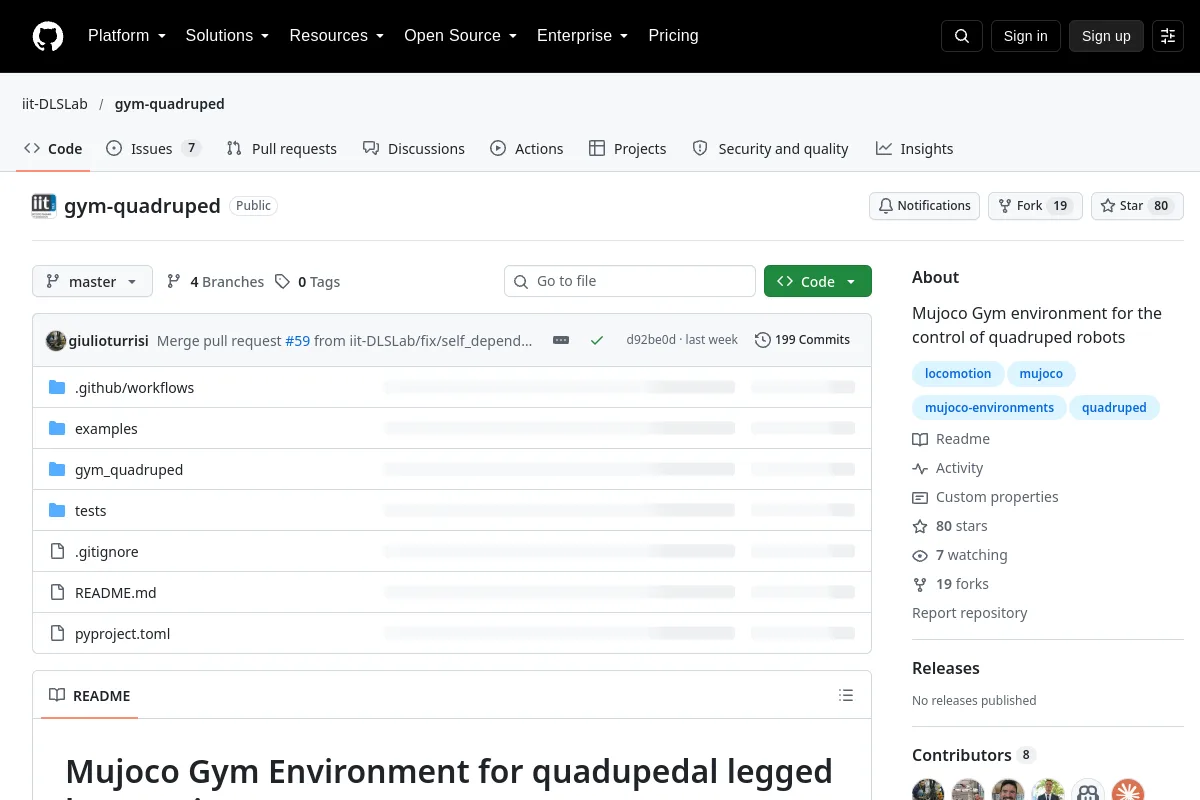
Task: Open appearance settings icon in header
Action: coord(1168,36)
